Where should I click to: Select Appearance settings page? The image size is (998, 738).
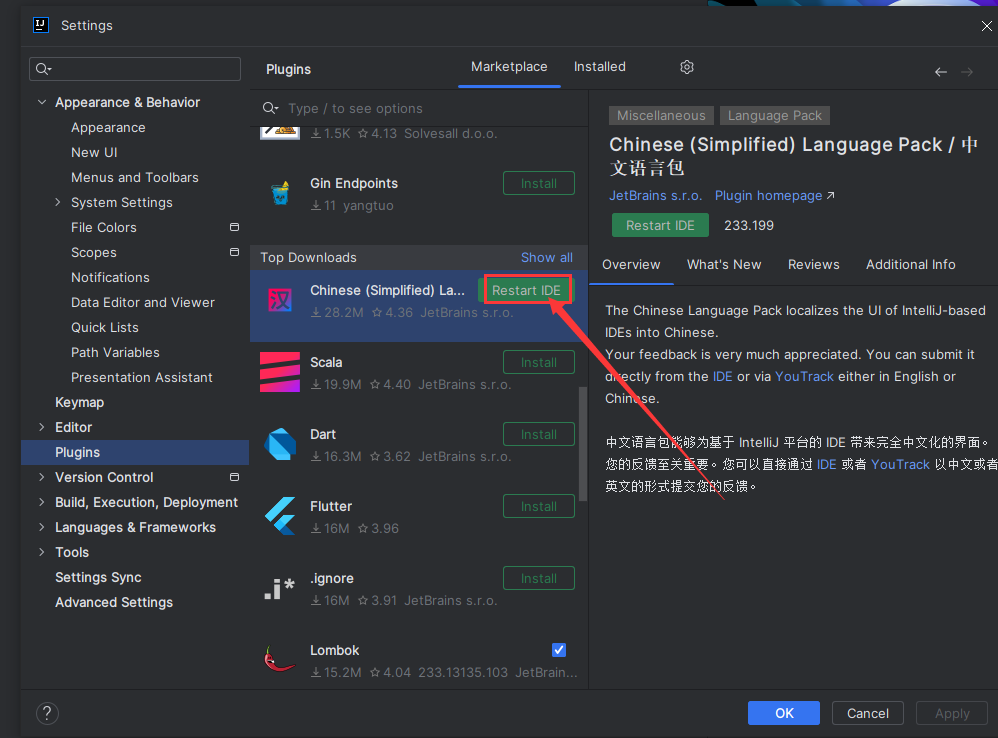(108, 127)
